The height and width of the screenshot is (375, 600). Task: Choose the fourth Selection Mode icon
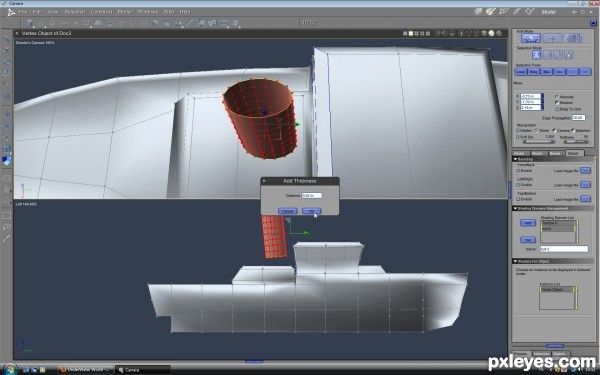click(569, 55)
